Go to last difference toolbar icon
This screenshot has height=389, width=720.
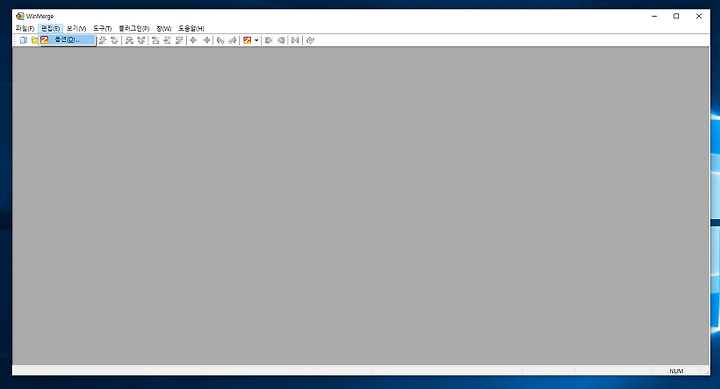coord(179,40)
